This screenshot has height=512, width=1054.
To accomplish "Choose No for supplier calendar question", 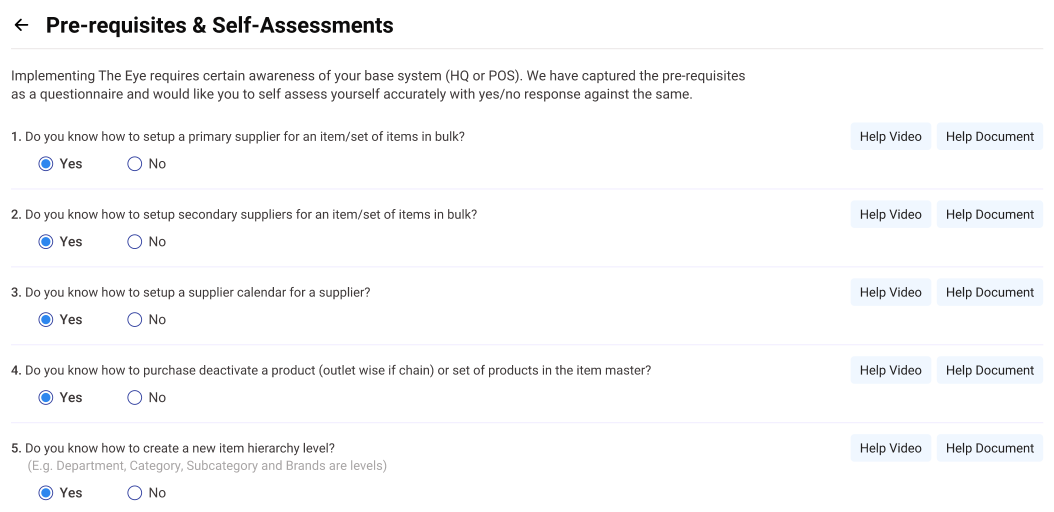I will pos(135,320).
